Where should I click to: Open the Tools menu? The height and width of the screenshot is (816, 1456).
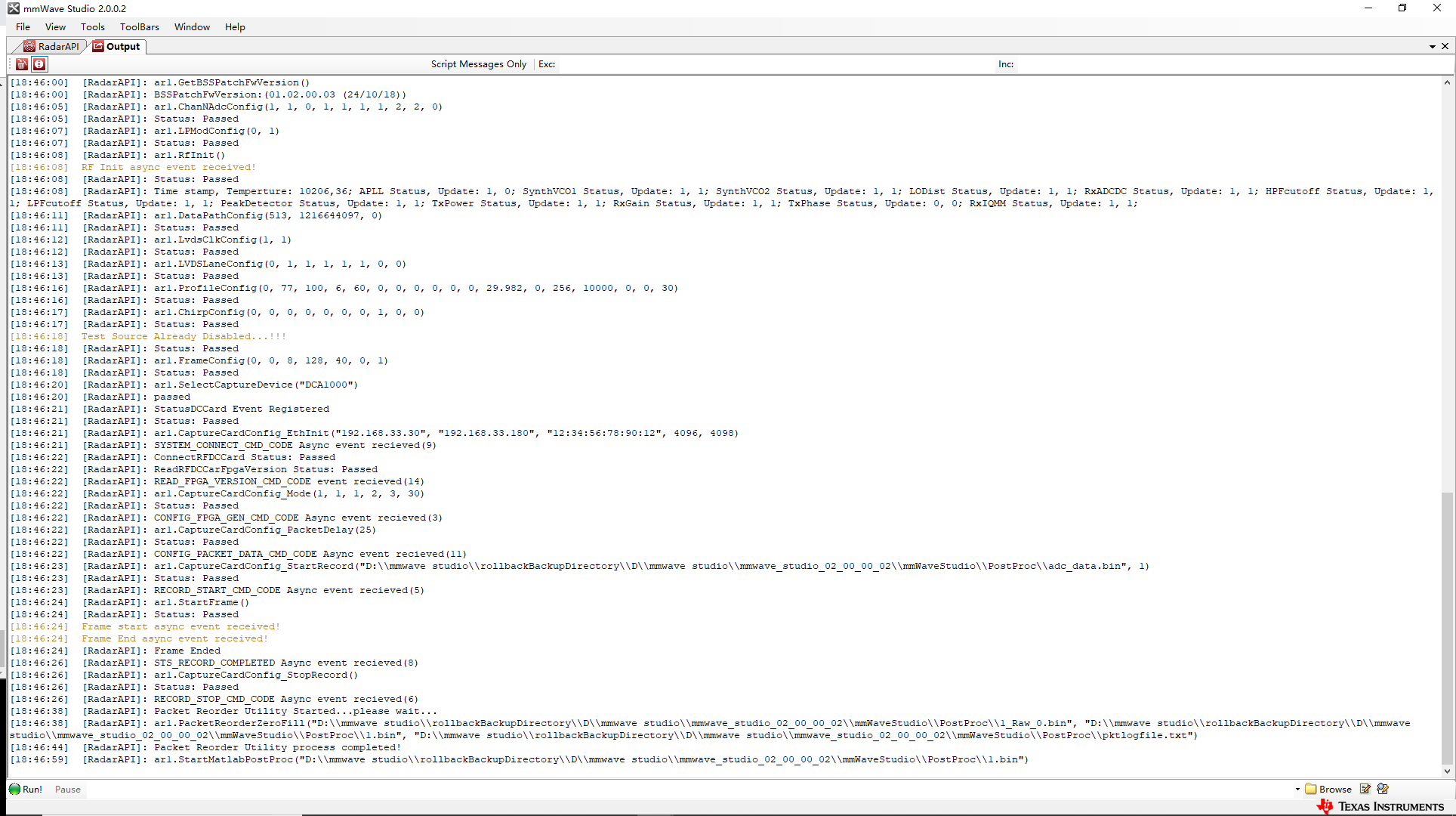[93, 26]
